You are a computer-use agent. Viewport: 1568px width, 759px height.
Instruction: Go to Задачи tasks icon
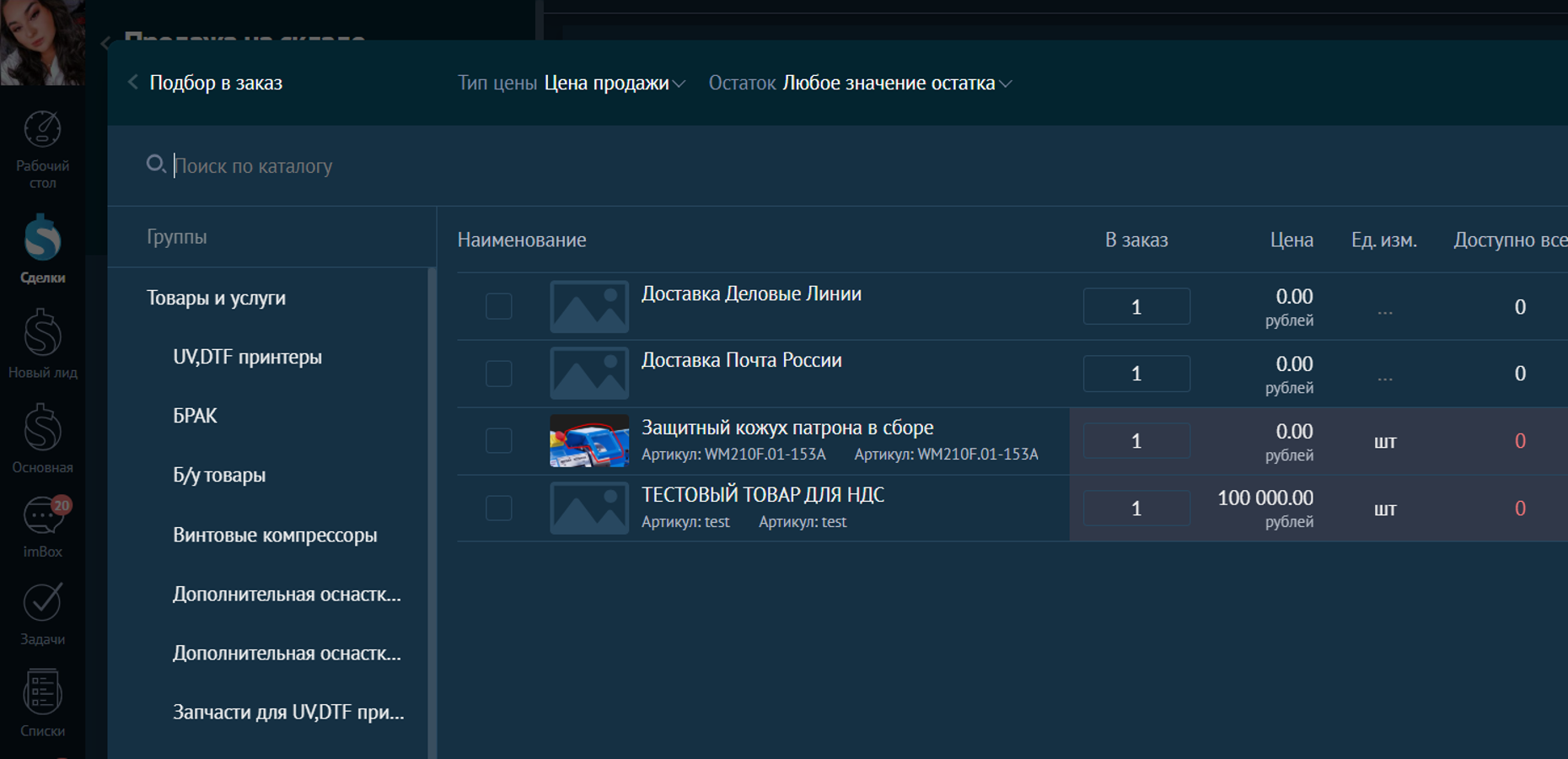tap(42, 603)
